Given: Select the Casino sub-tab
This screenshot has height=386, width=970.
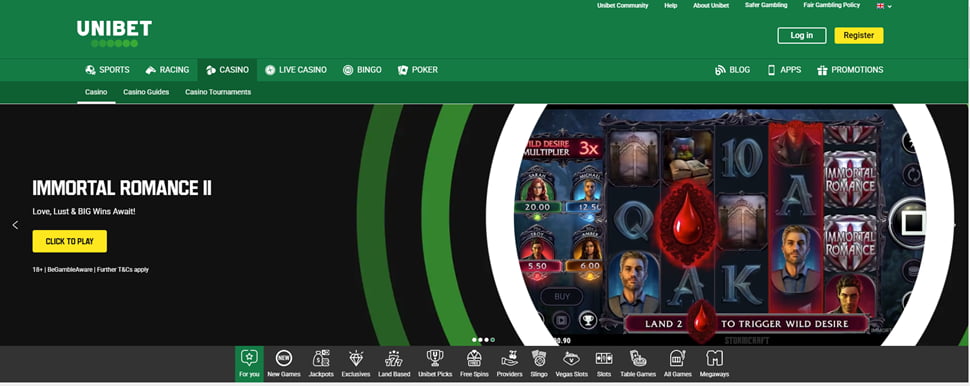Looking at the screenshot, I should tap(96, 92).
